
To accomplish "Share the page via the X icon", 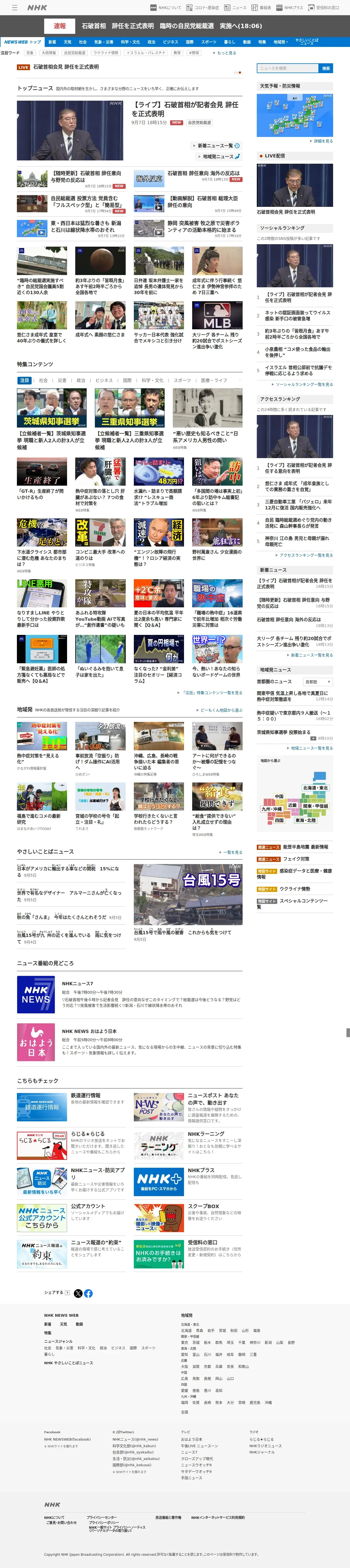I will tap(79, 1293).
